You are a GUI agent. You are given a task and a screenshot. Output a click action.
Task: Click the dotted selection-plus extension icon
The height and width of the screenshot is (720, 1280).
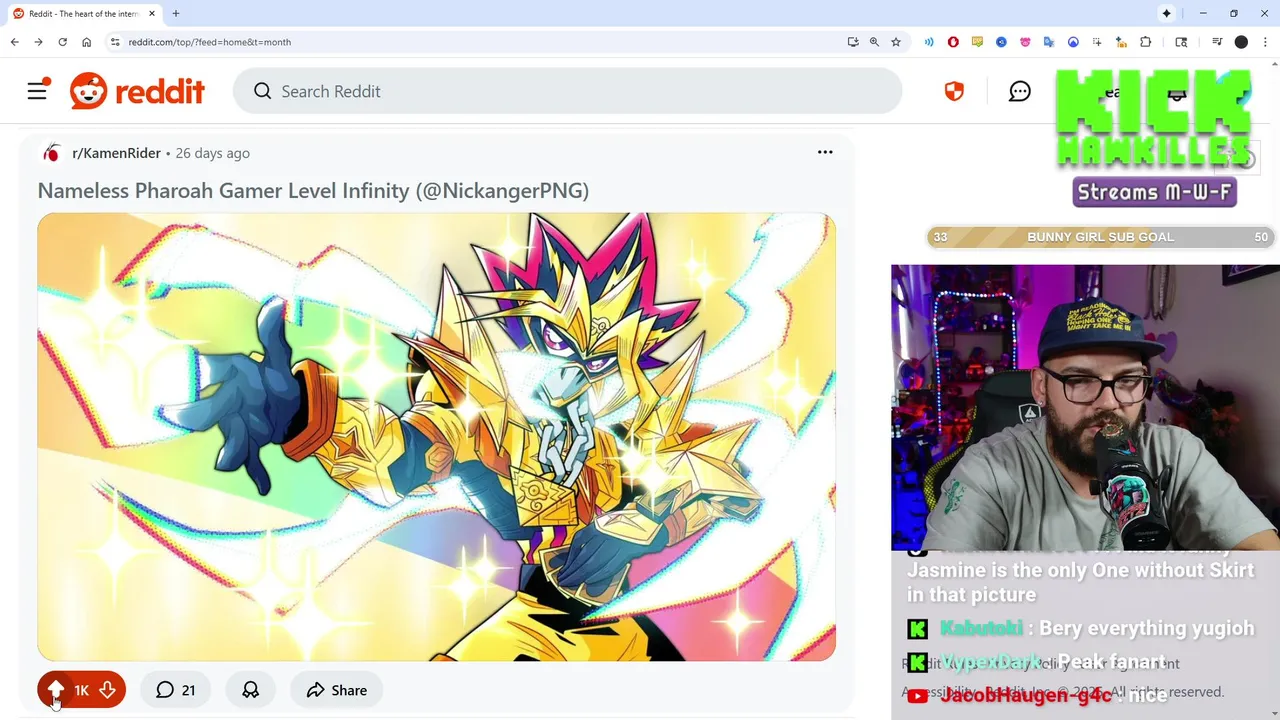tap(1097, 42)
